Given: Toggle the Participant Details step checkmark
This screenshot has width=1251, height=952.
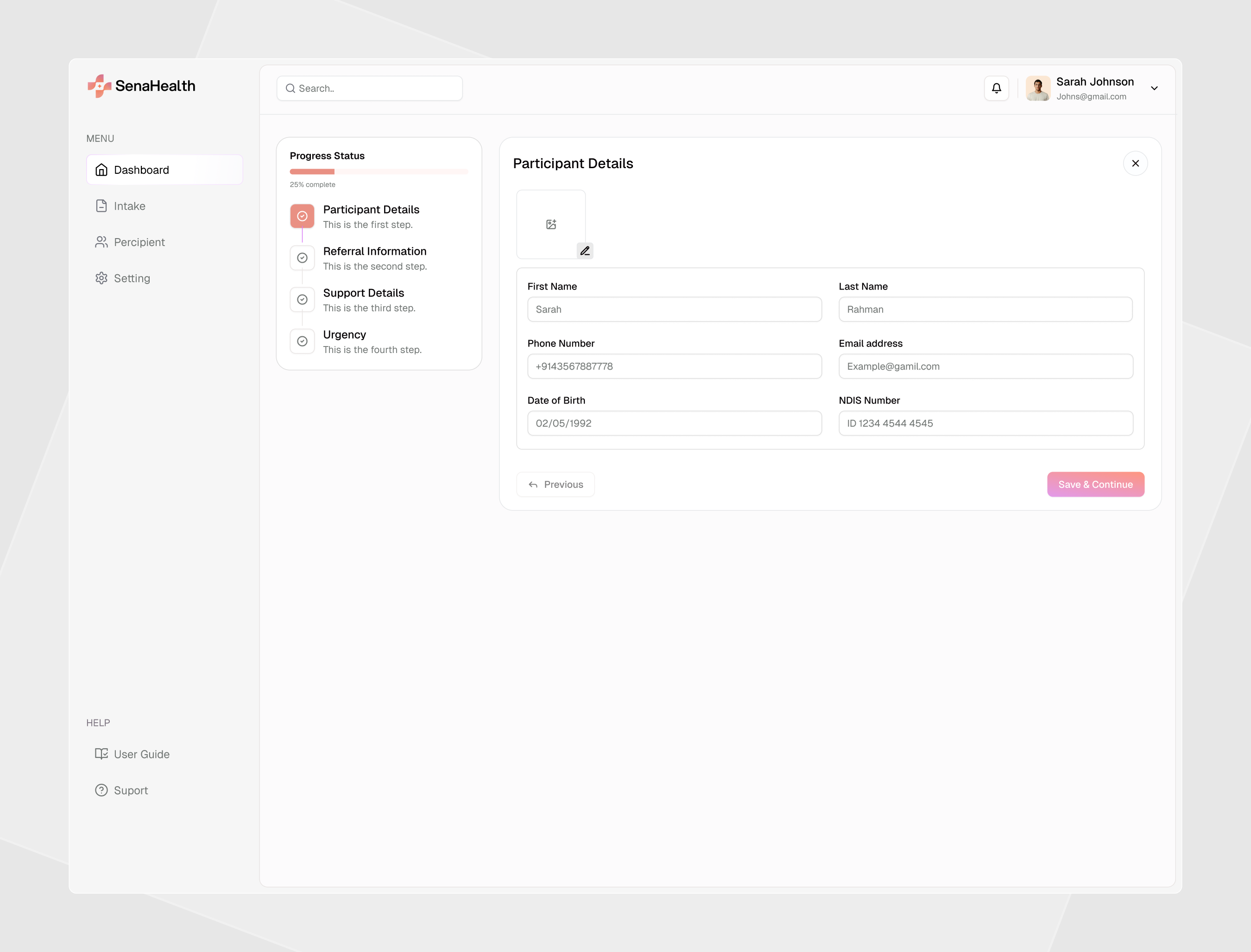Looking at the screenshot, I should click(302, 216).
